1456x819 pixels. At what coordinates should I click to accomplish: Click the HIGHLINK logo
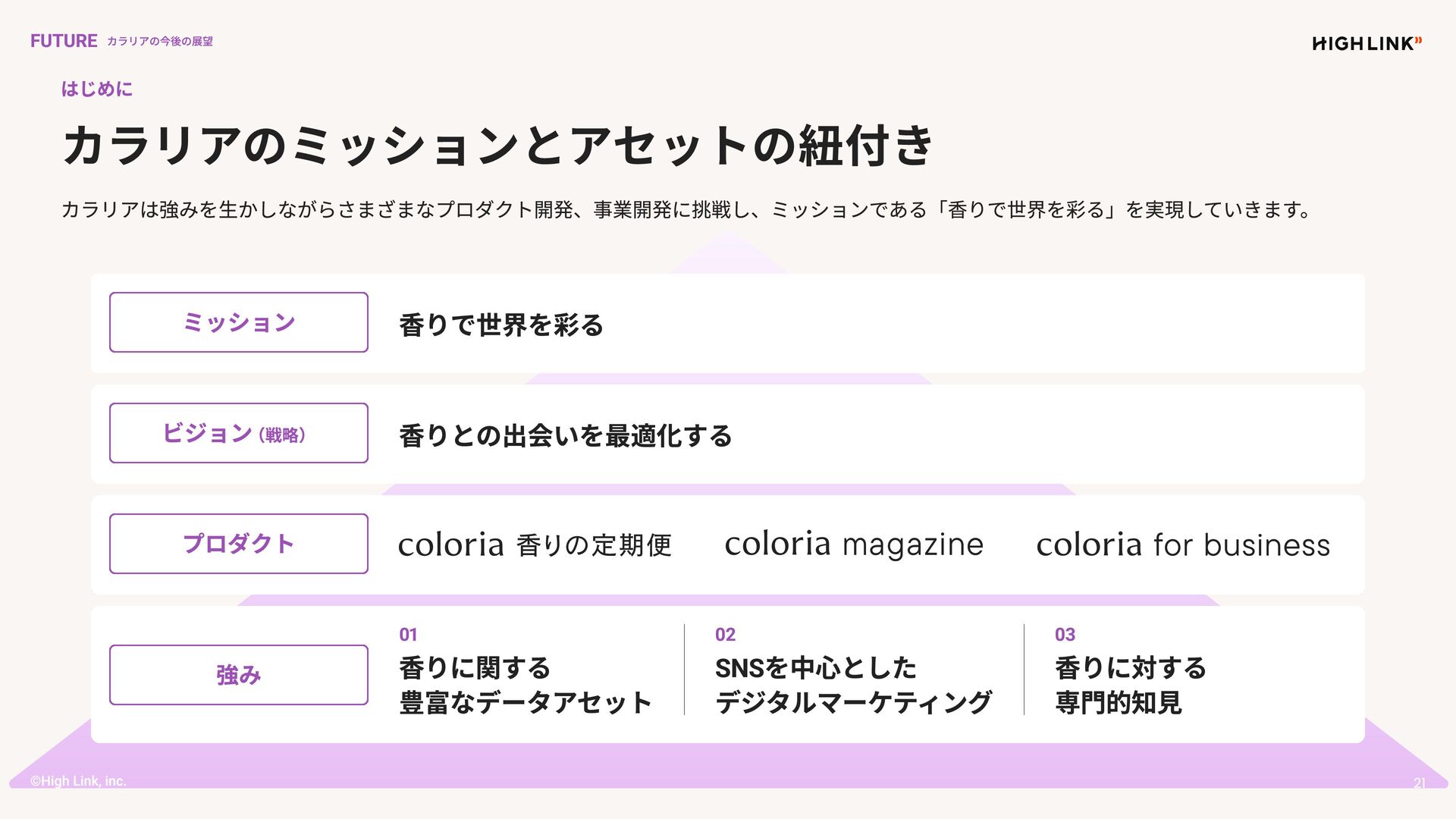[x=1366, y=43]
